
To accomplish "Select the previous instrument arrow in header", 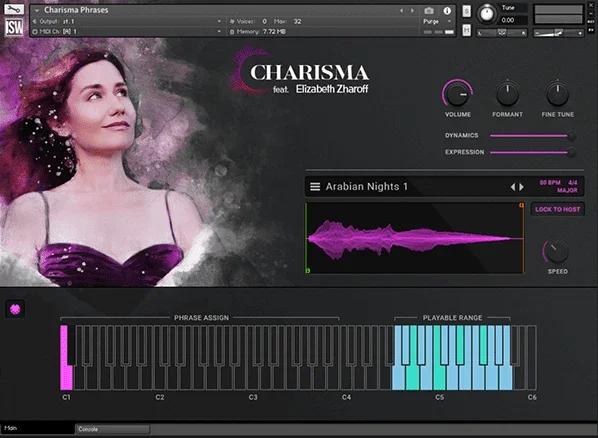I will pyautogui.click(x=401, y=11).
